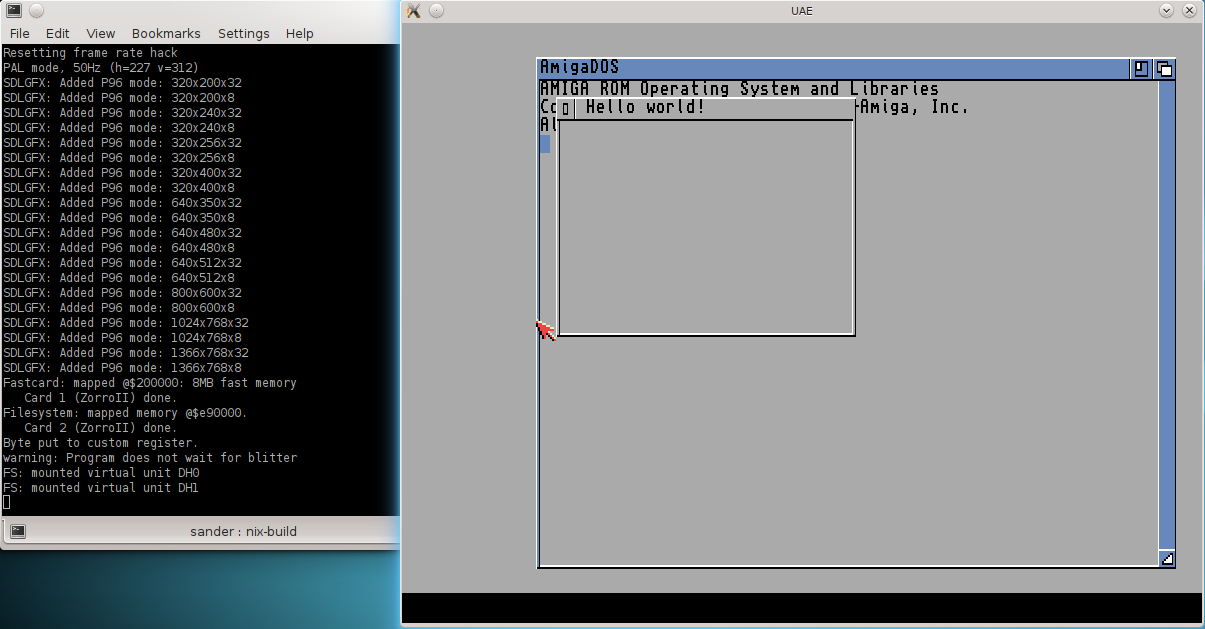Open the File menu

(19, 33)
